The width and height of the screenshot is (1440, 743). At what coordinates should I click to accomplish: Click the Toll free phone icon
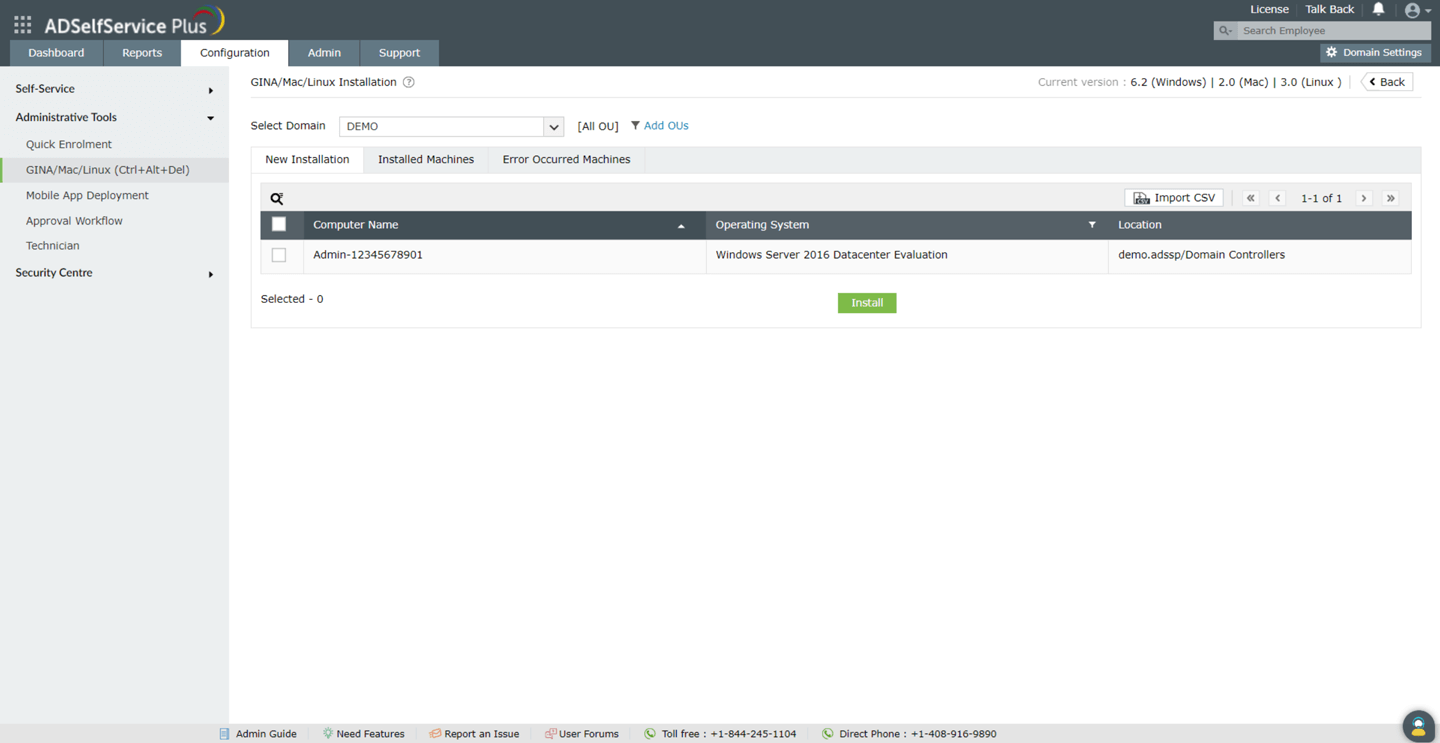[x=650, y=734]
